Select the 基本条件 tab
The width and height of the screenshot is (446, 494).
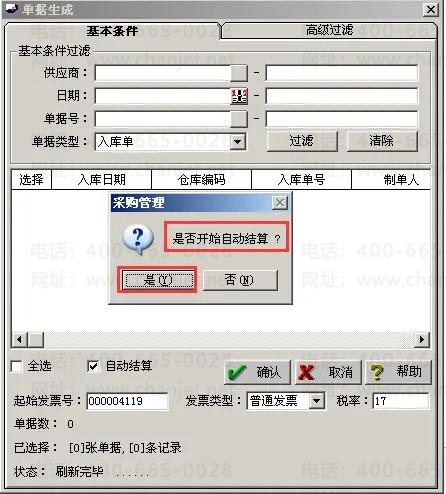pyautogui.click(x=112, y=31)
